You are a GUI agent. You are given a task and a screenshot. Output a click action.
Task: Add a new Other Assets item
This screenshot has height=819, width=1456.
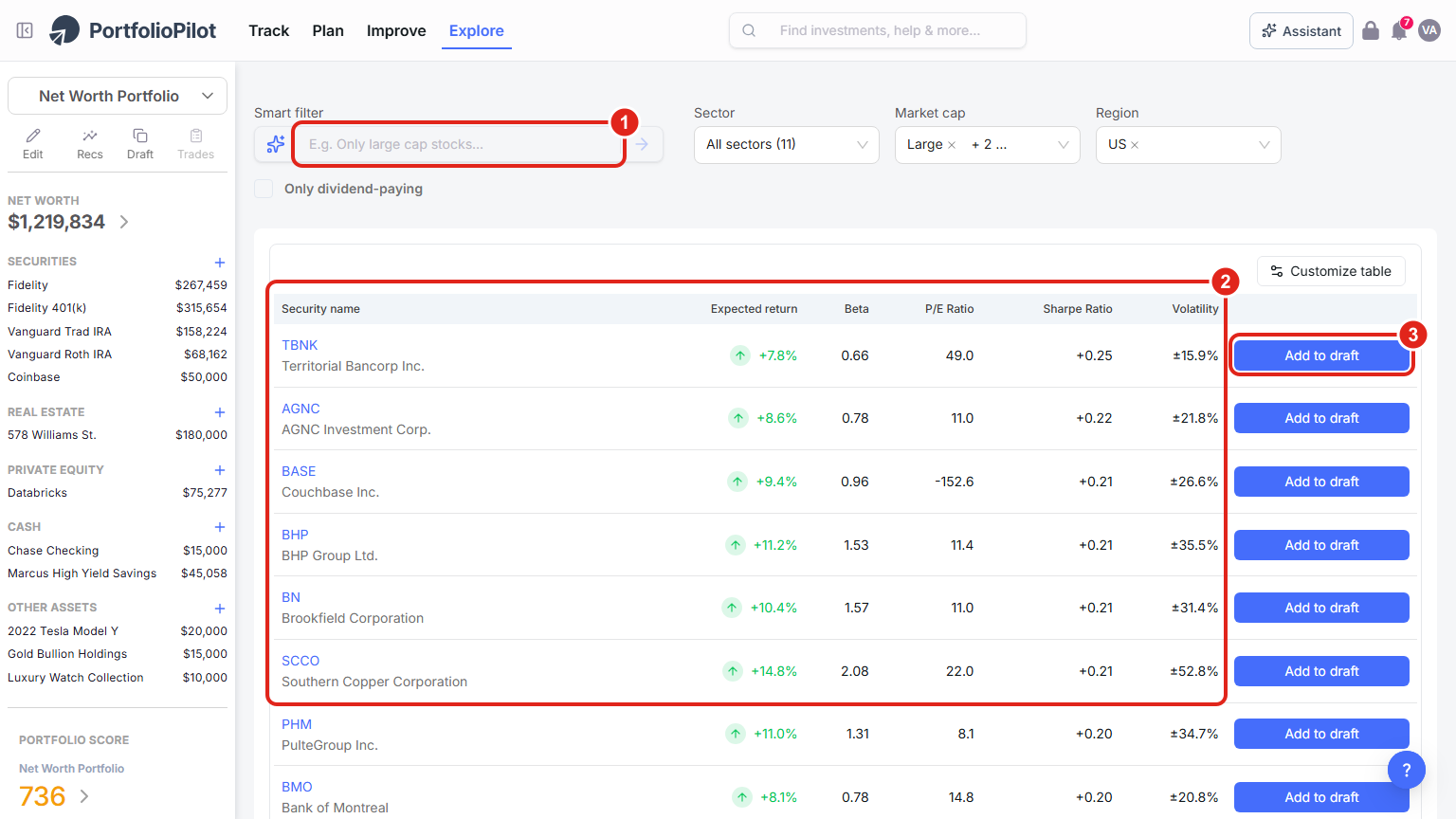(220, 609)
